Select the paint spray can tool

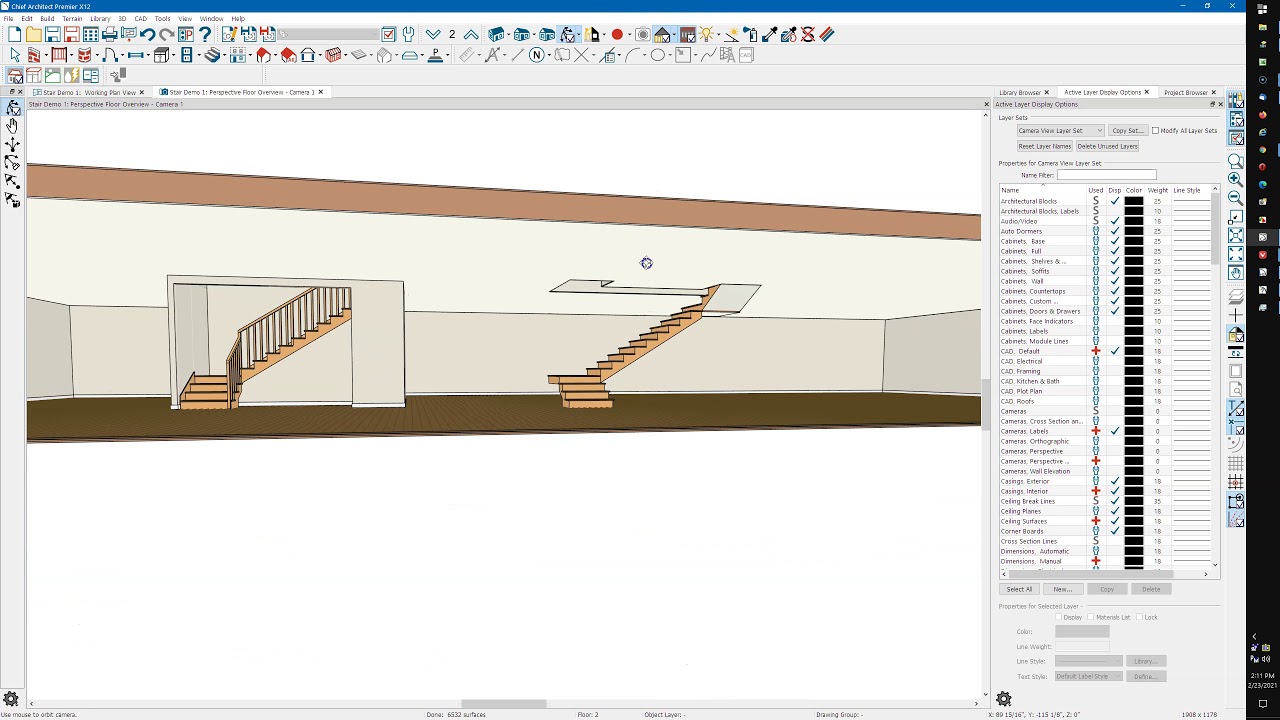click(x=750, y=35)
